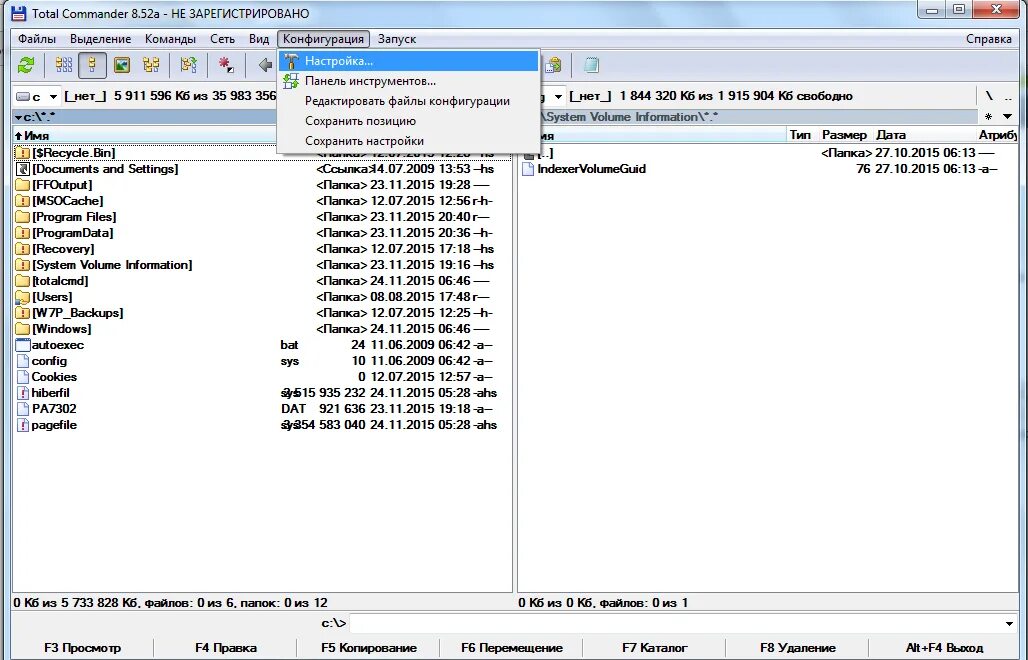The image size is (1028, 660).
Task: Click the F6 Перемещение button
Action: [511, 648]
